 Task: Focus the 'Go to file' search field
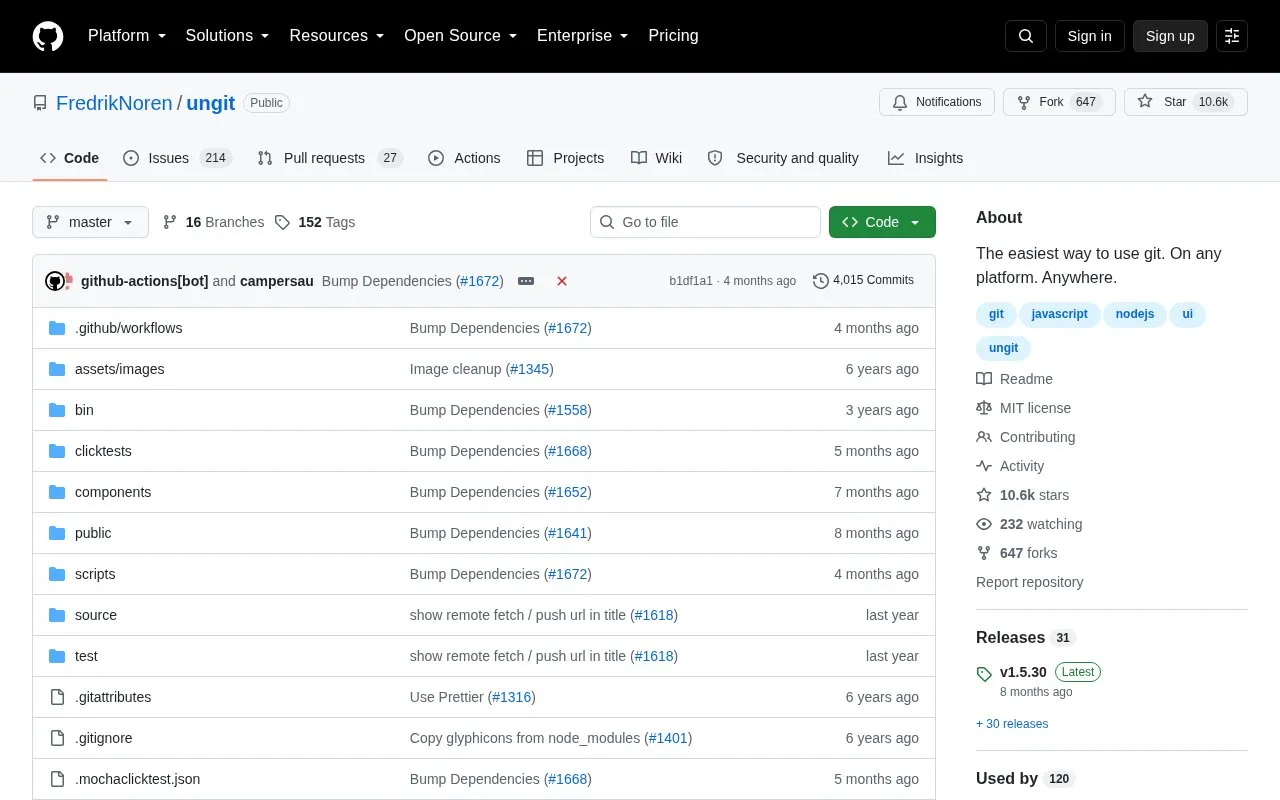coord(705,222)
